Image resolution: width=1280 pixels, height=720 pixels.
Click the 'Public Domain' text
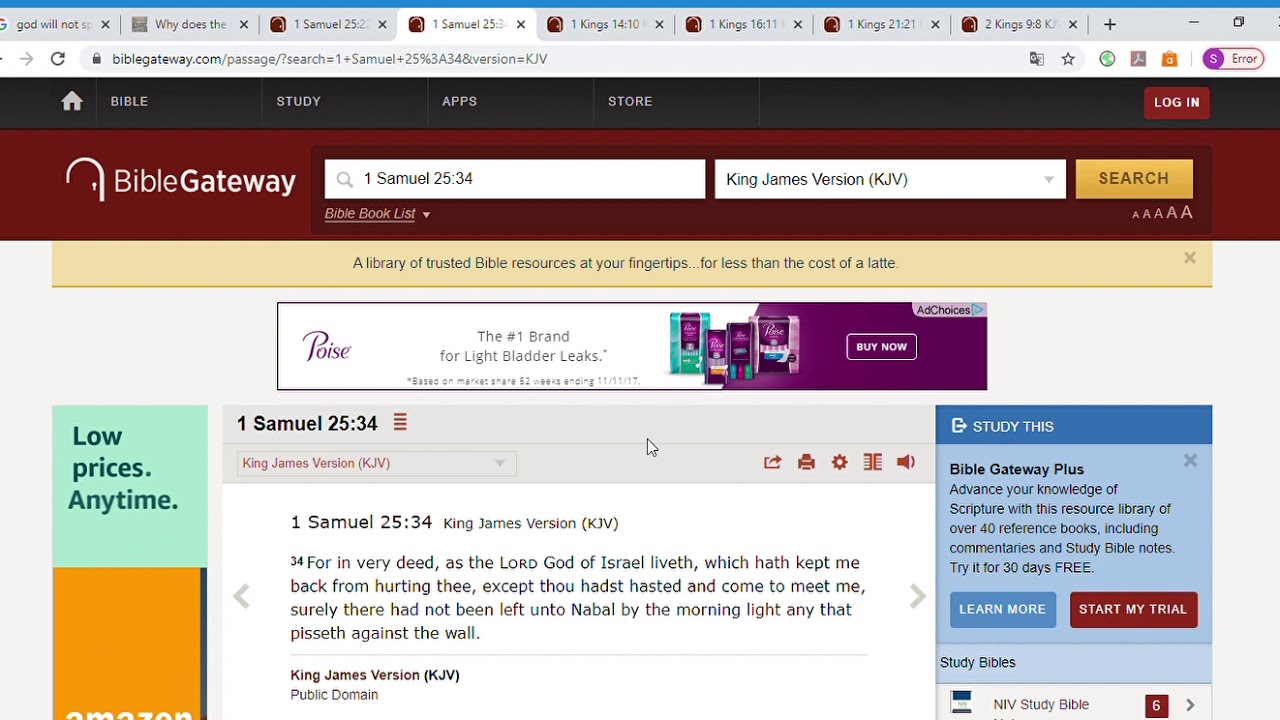tap(334, 695)
